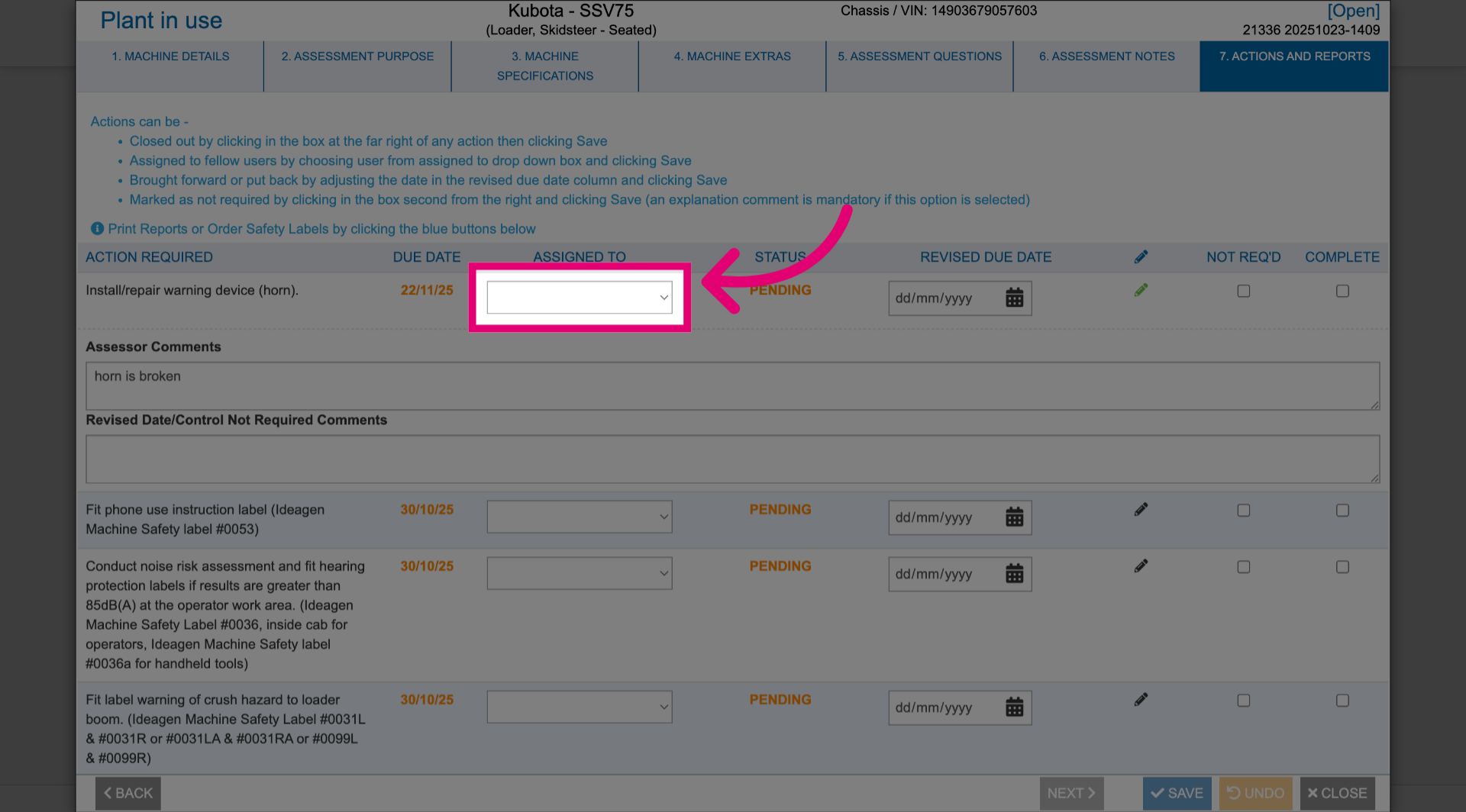Open Assigned To dropdown for horn action
Screen dimensions: 1466x812
(580, 298)
